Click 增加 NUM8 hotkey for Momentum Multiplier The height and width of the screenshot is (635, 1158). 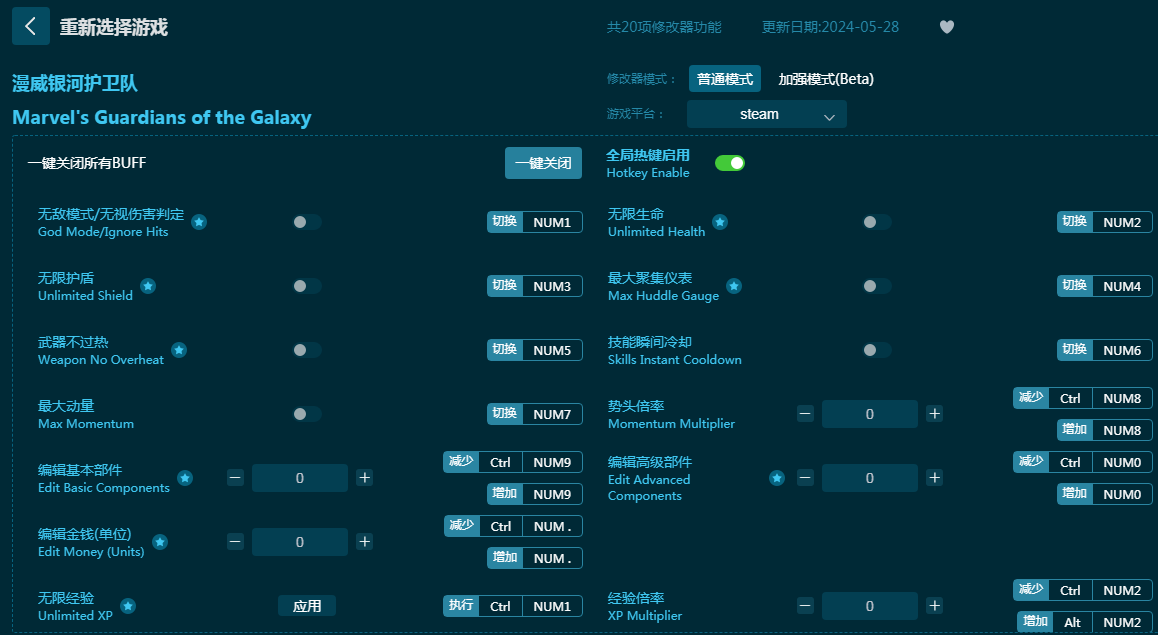[1105, 430]
